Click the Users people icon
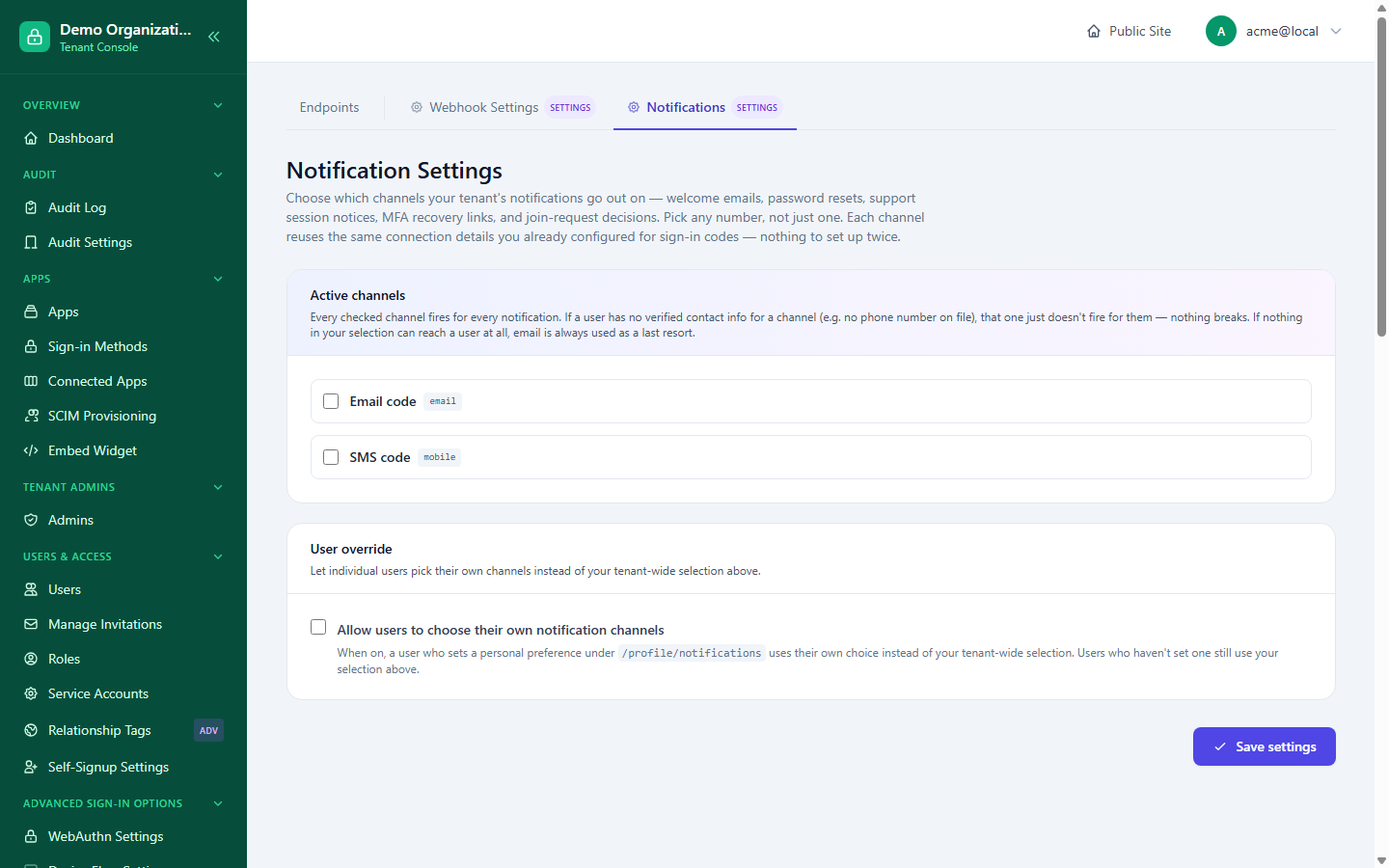The width and height of the screenshot is (1389, 868). tap(31, 589)
